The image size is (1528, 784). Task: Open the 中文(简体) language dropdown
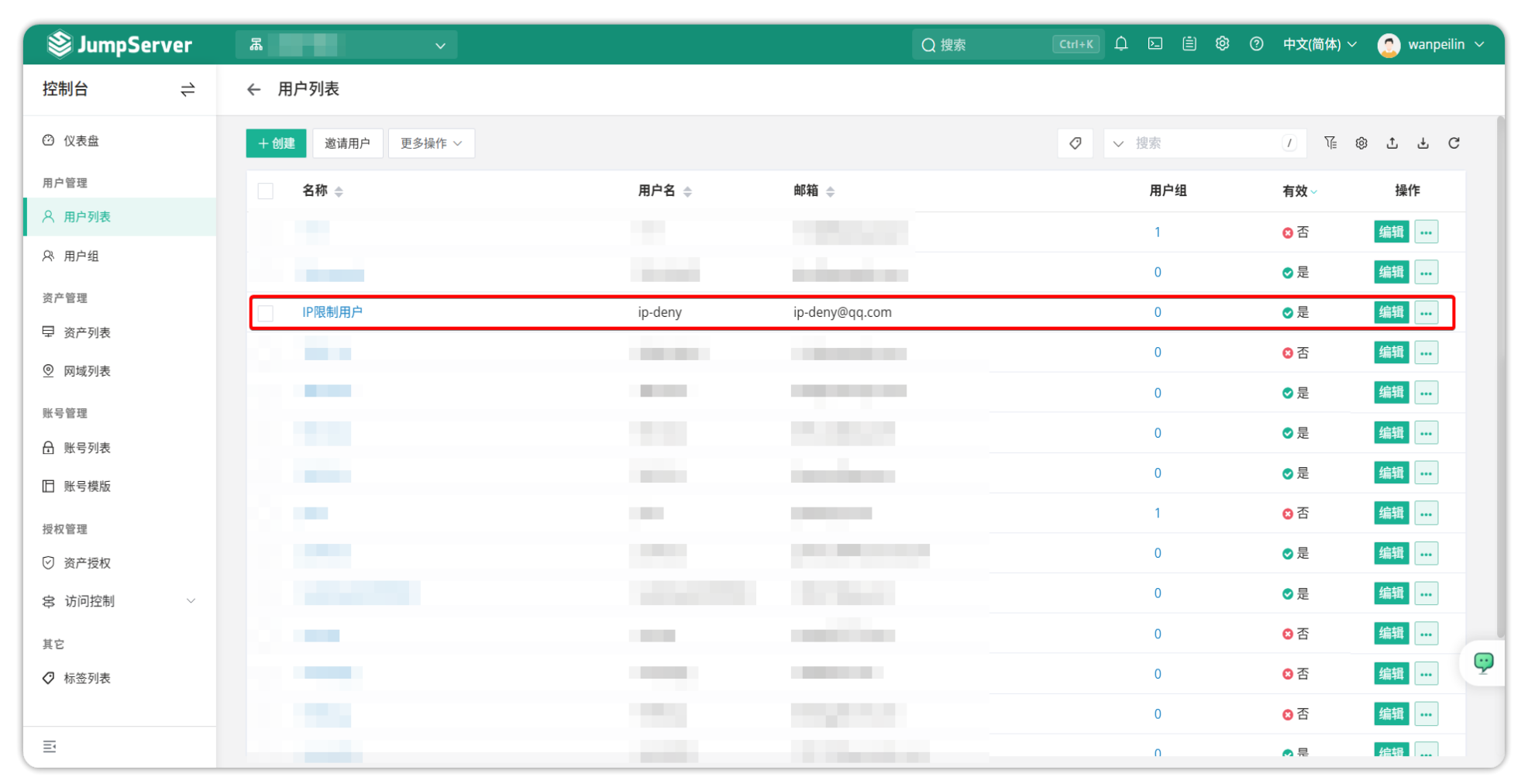1319,44
